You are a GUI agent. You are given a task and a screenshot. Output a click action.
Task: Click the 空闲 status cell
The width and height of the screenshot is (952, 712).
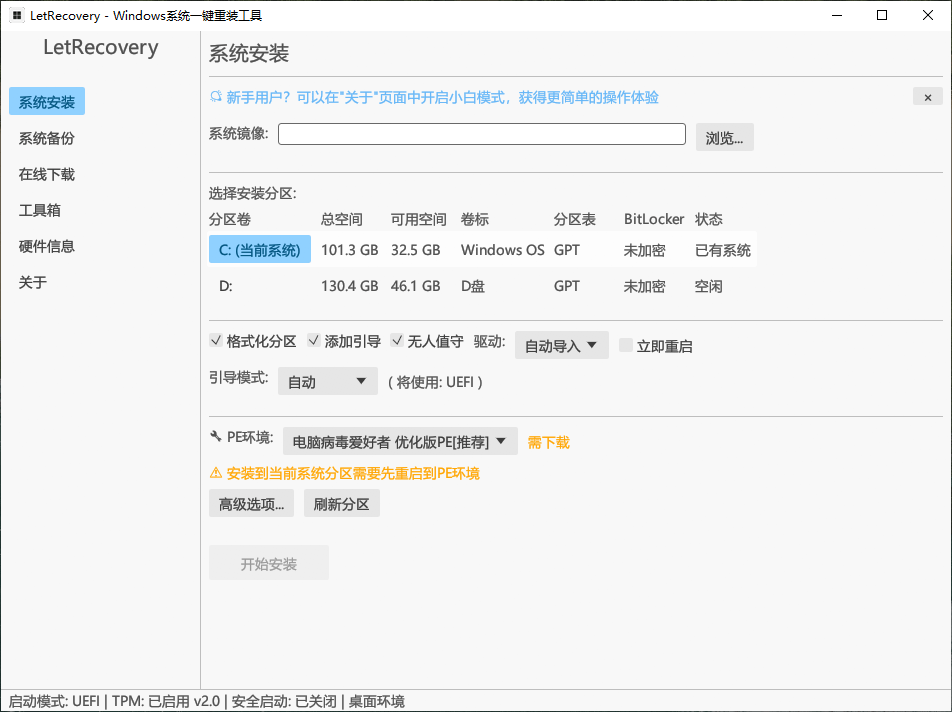click(x=709, y=286)
